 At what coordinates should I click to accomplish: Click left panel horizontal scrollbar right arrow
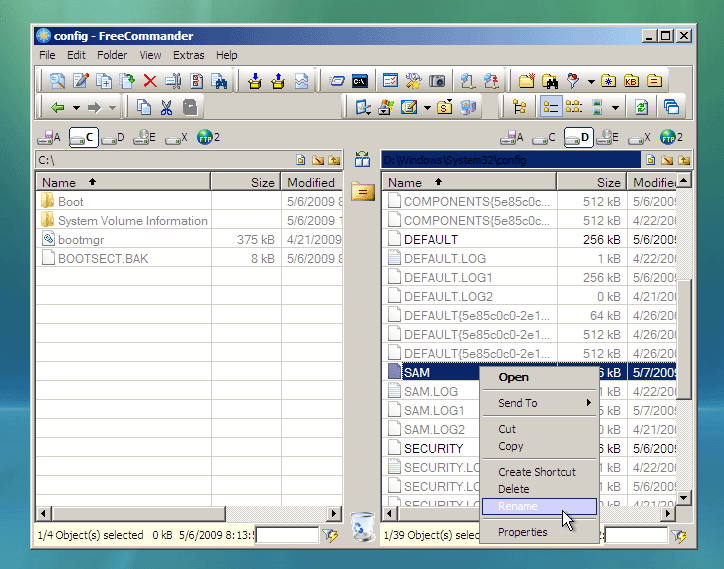[334, 514]
